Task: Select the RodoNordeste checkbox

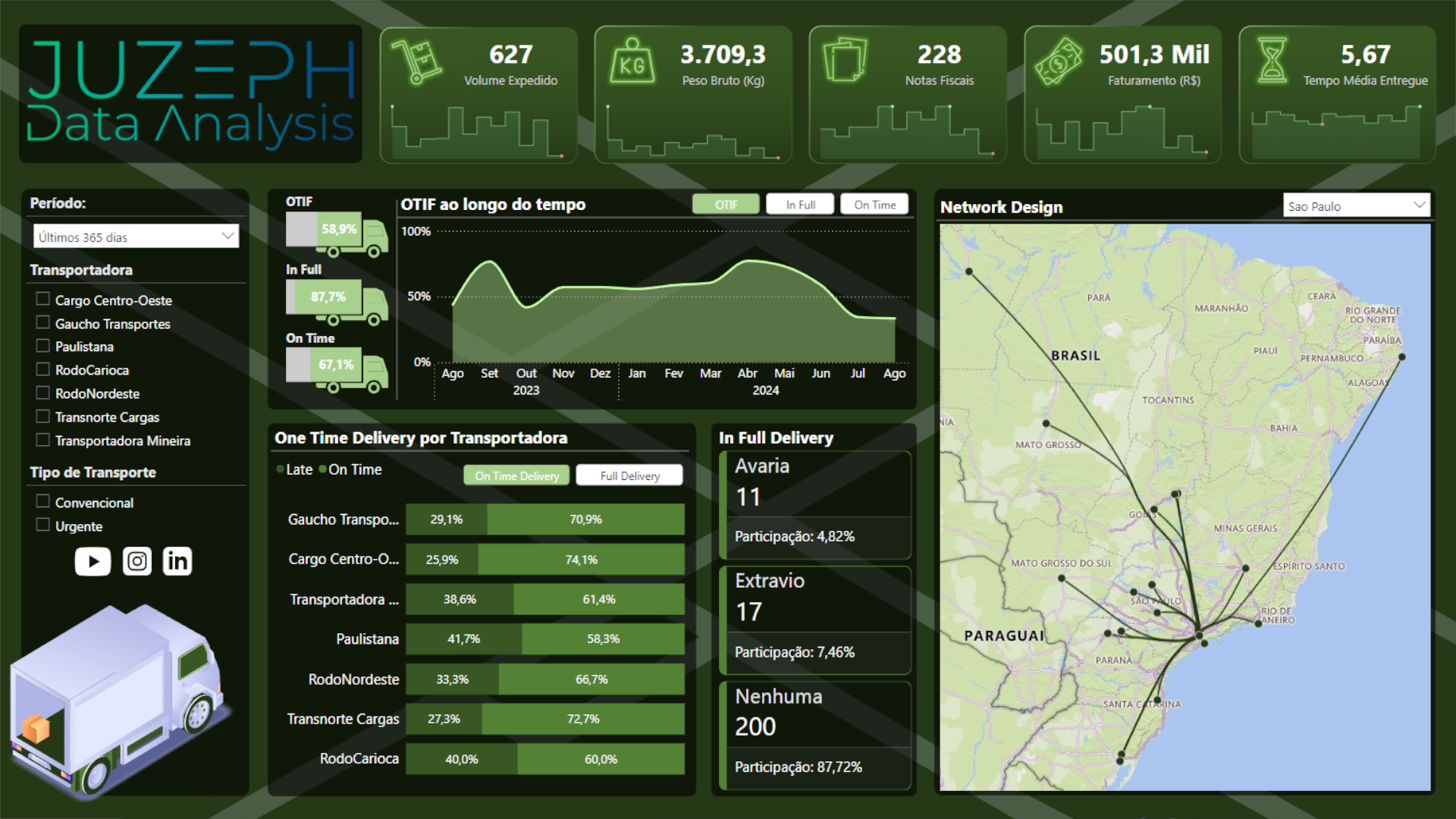Action: tap(43, 393)
